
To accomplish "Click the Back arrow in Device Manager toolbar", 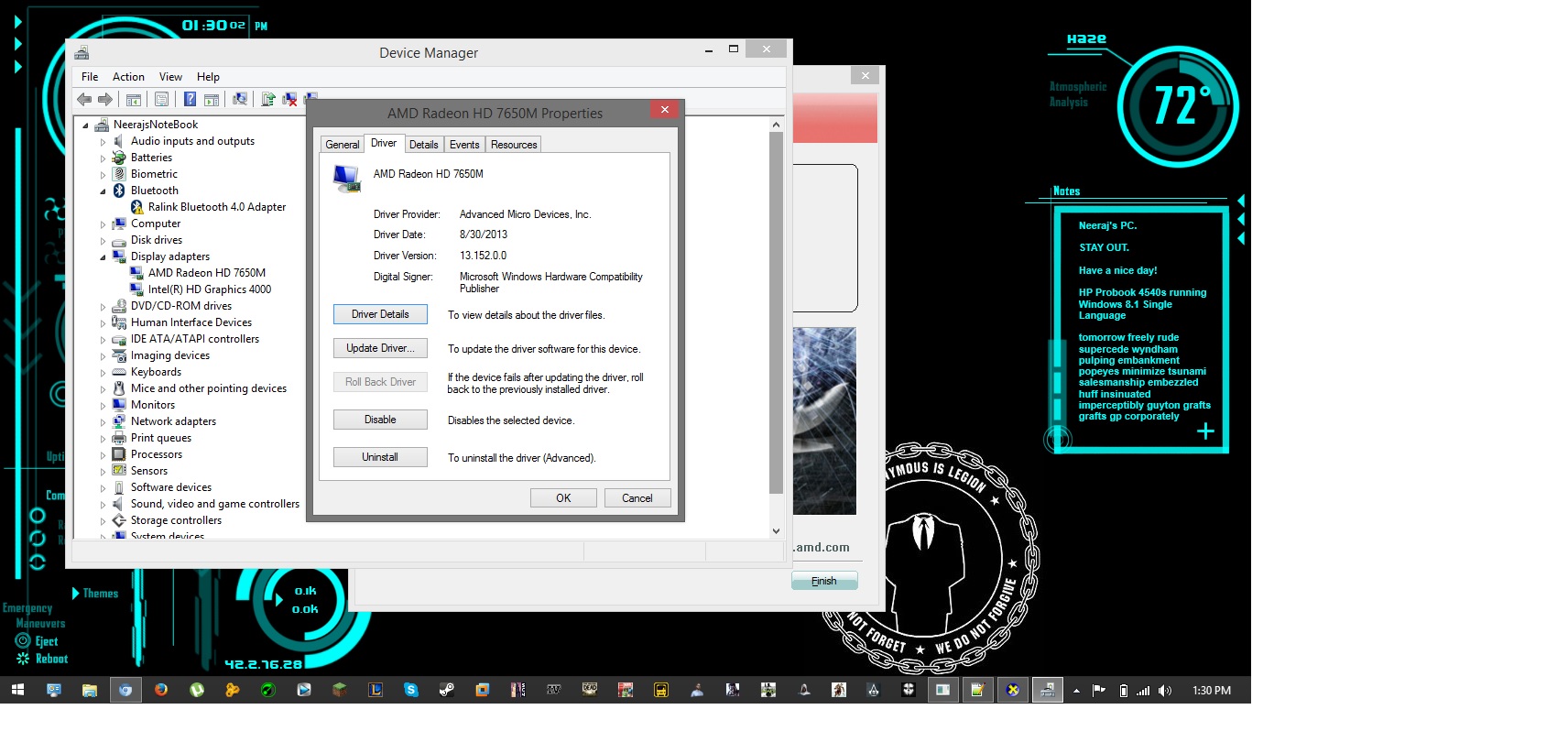I will point(84,99).
